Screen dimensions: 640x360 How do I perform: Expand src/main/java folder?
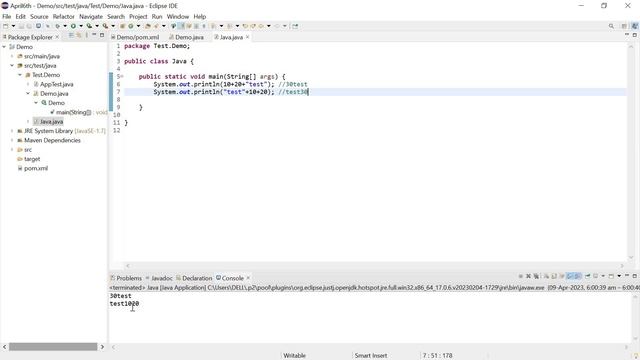[x=12, y=56]
